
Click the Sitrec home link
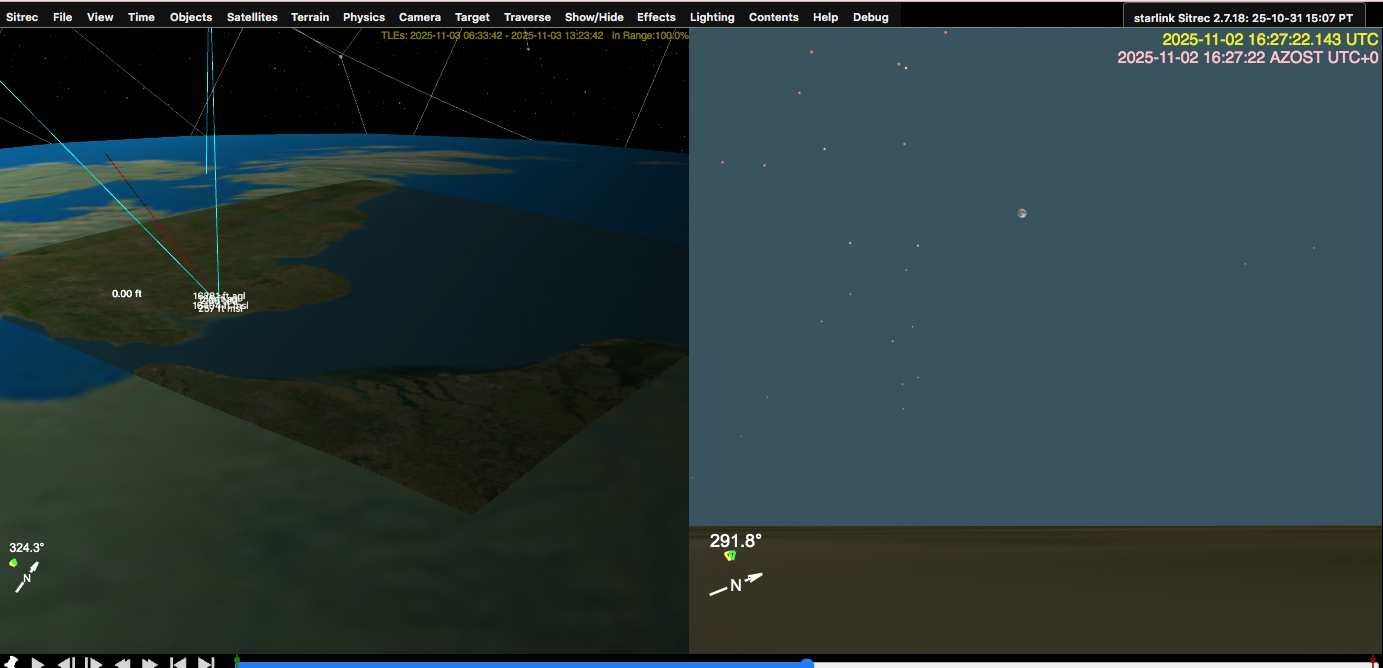point(22,17)
